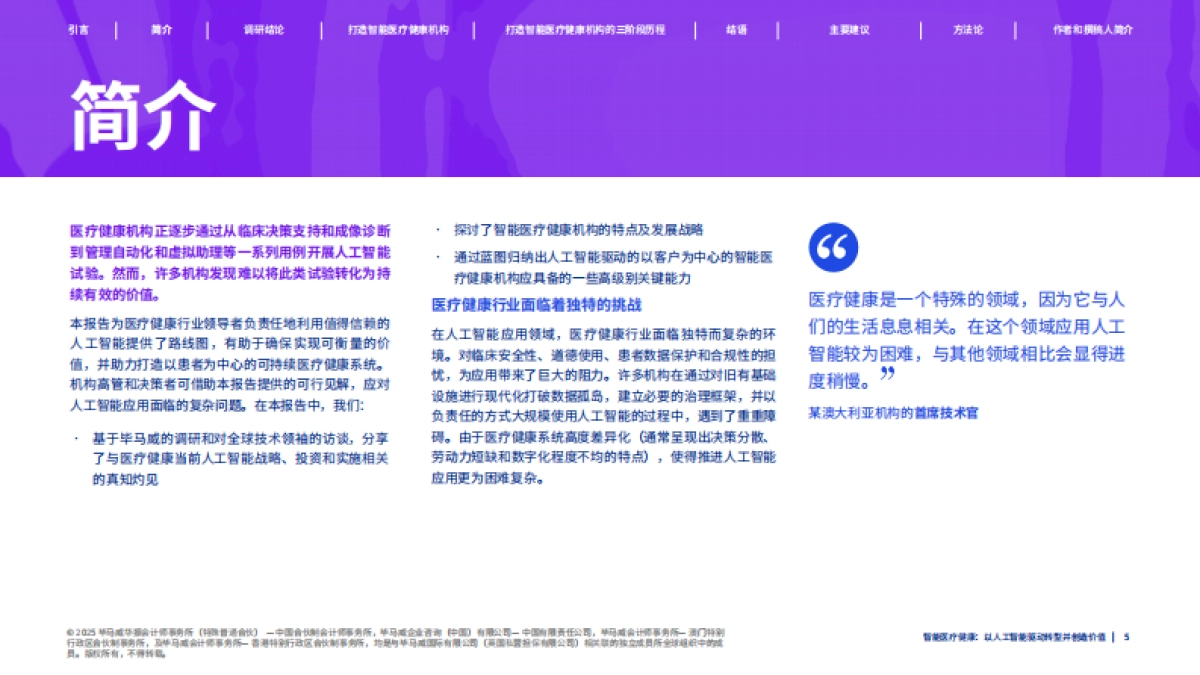This screenshot has height=675, width=1200.
Task: Jump to the 结语 section
Action: tap(737, 31)
